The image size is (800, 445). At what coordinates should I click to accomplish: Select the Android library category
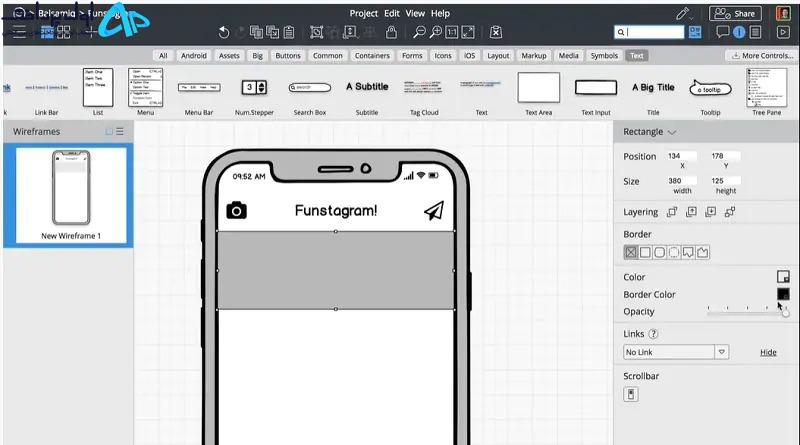tap(193, 56)
